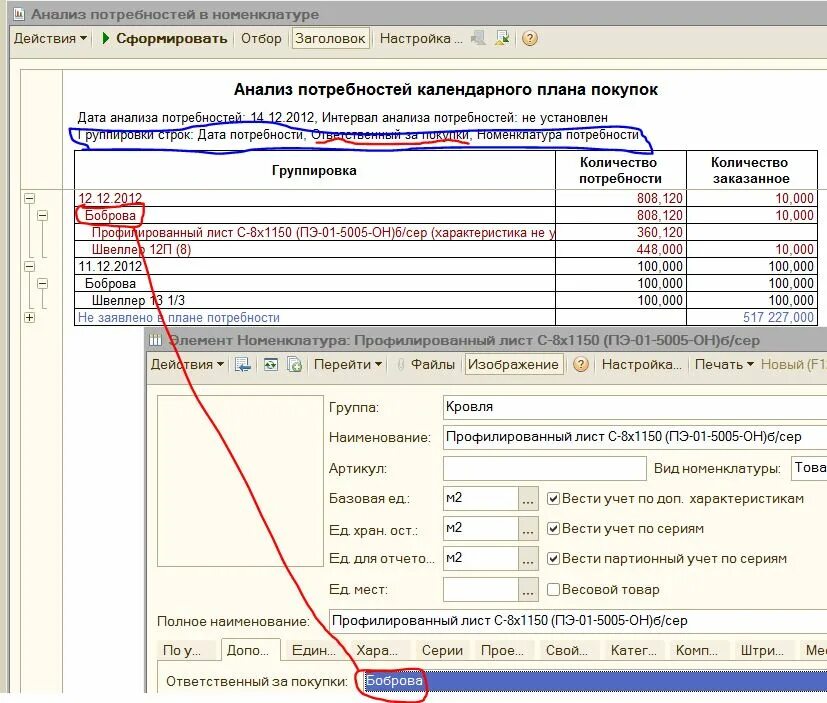The image size is (827, 703).
Task: Click the 517 227,000 value cell
Action: click(x=752, y=317)
